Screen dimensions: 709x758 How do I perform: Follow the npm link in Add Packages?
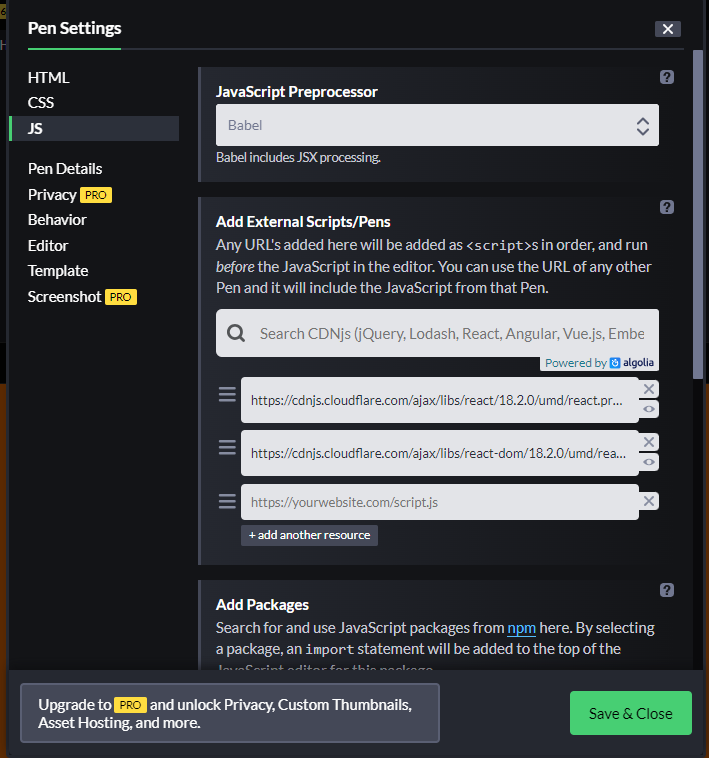(521, 628)
